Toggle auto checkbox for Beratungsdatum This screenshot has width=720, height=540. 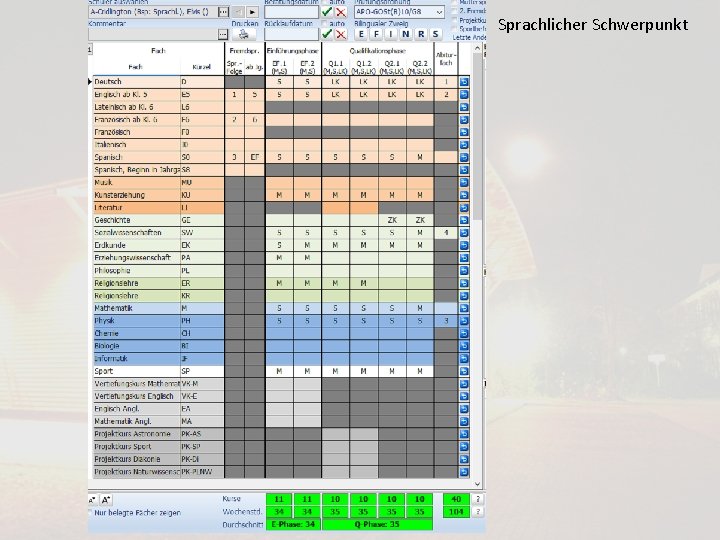coord(325,2)
